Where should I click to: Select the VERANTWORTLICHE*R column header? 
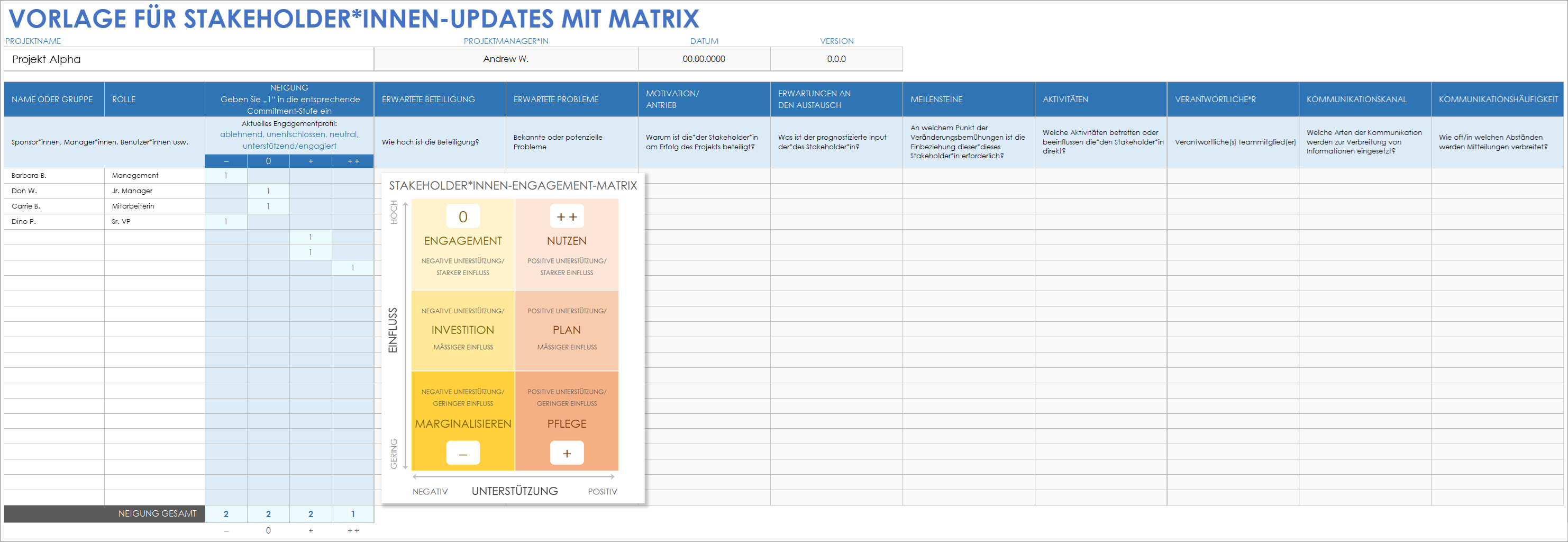pyautogui.click(x=1233, y=100)
